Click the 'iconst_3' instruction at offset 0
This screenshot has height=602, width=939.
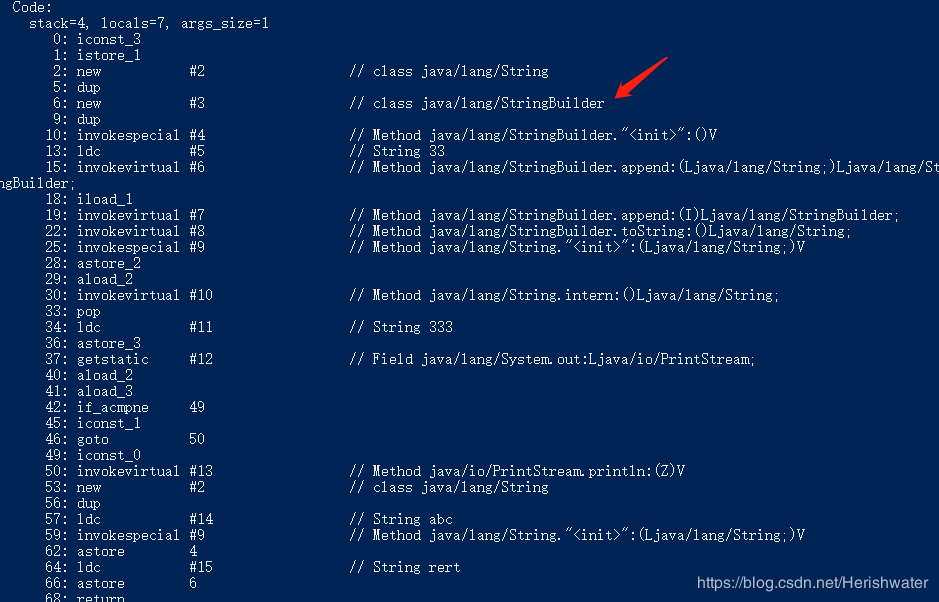[108, 40]
